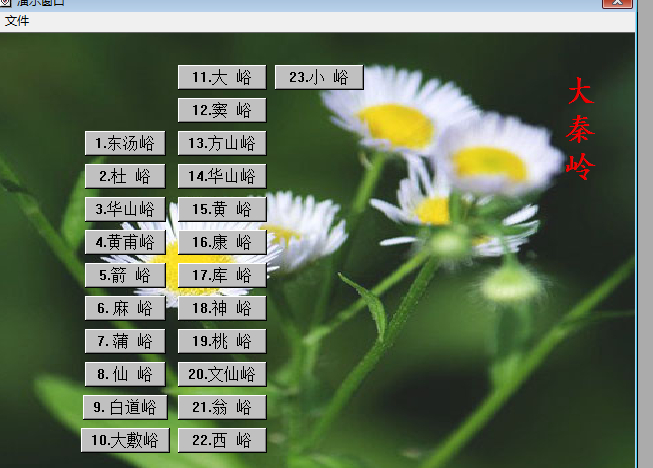Select the 23.小峪 button
This screenshot has height=468, width=653.
click(319, 77)
